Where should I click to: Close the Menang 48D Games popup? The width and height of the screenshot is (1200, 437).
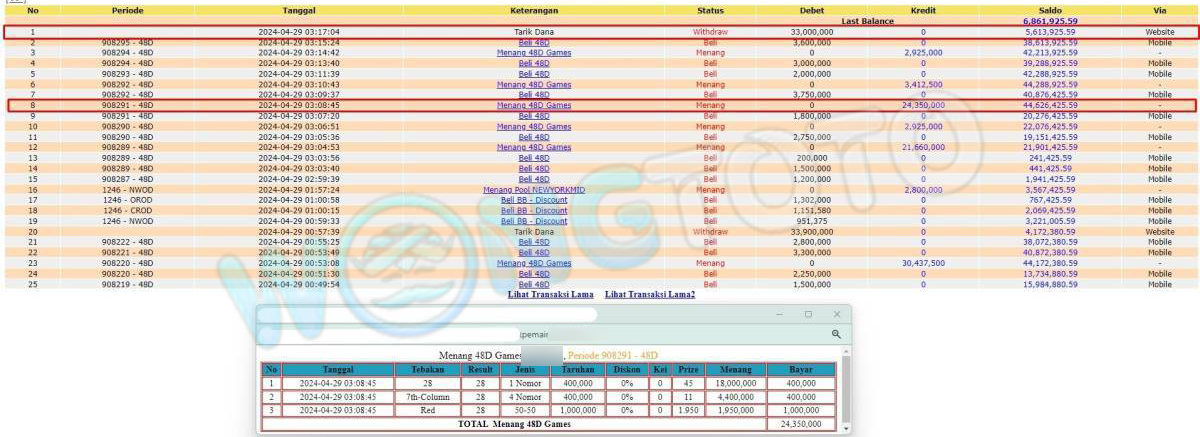[x=837, y=314]
